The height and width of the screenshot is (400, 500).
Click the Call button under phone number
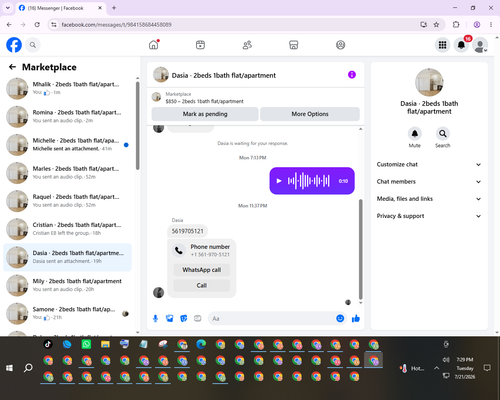(202, 285)
